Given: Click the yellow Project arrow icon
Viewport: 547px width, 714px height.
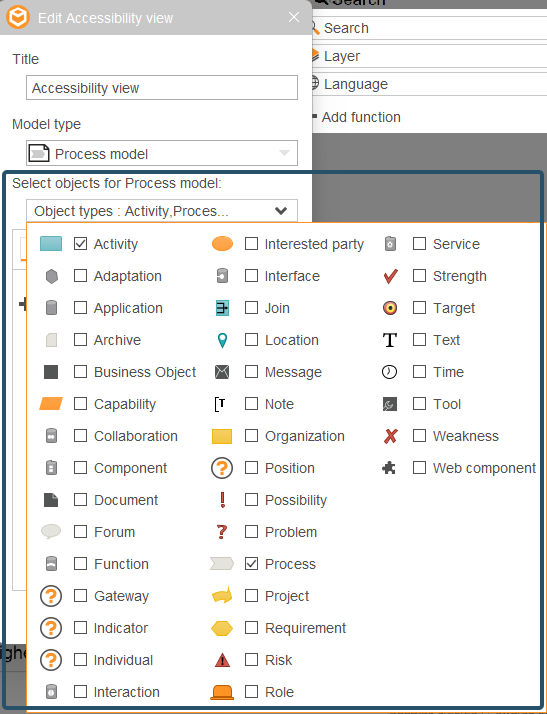Looking at the screenshot, I should (x=222, y=596).
